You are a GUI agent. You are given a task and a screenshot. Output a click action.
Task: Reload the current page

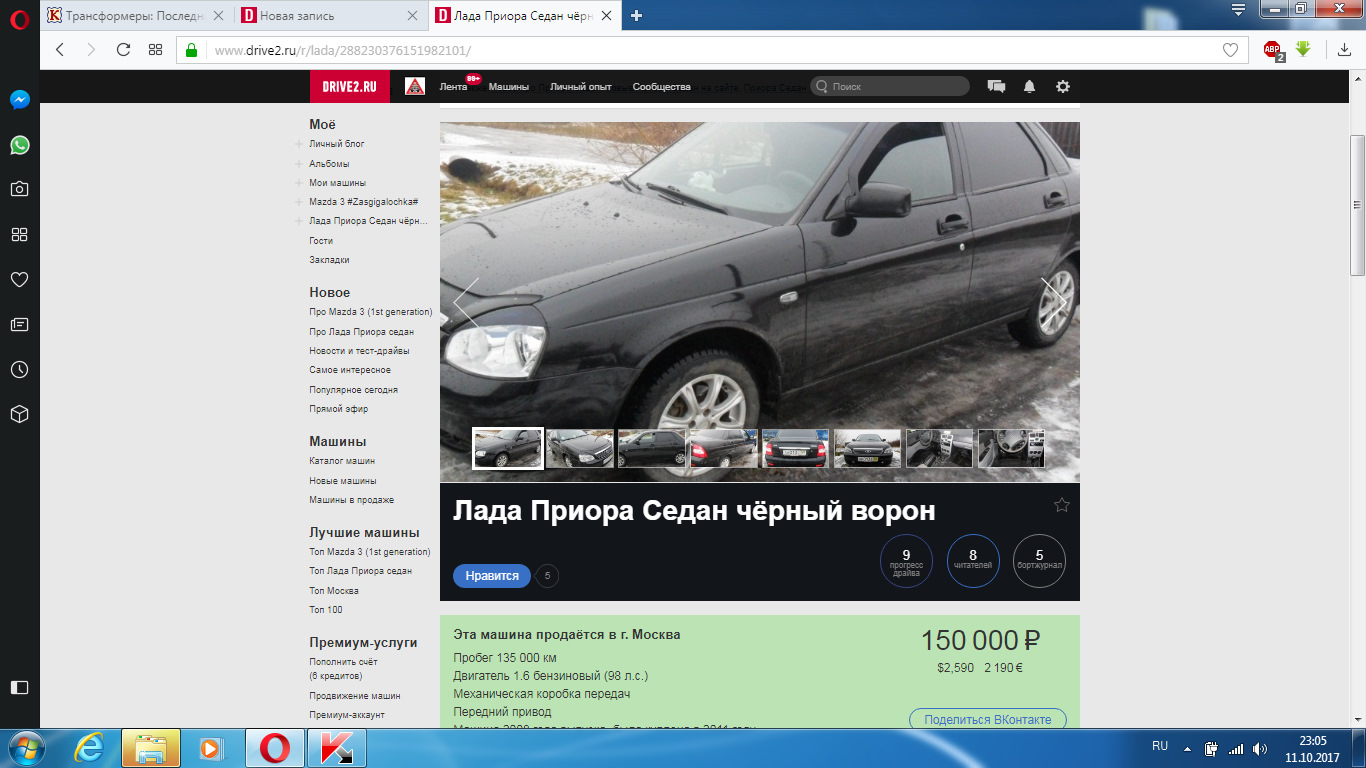click(x=124, y=49)
